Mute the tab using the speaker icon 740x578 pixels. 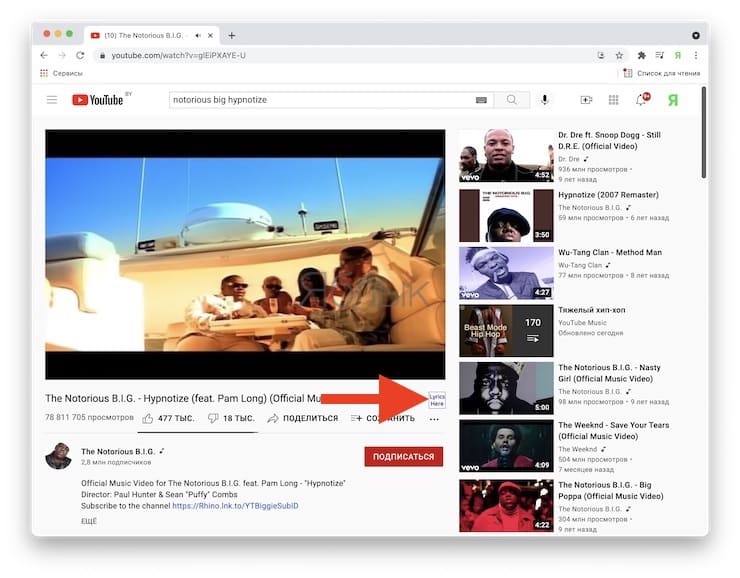[x=198, y=35]
